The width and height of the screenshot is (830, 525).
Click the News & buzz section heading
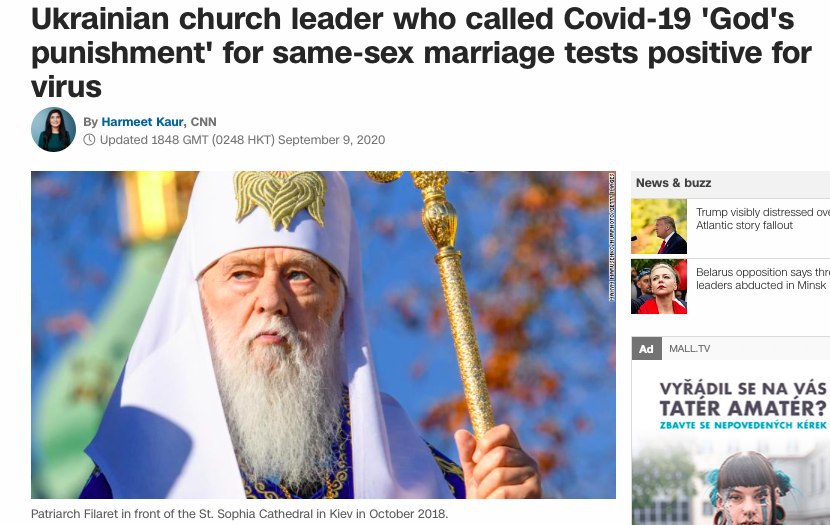click(673, 183)
